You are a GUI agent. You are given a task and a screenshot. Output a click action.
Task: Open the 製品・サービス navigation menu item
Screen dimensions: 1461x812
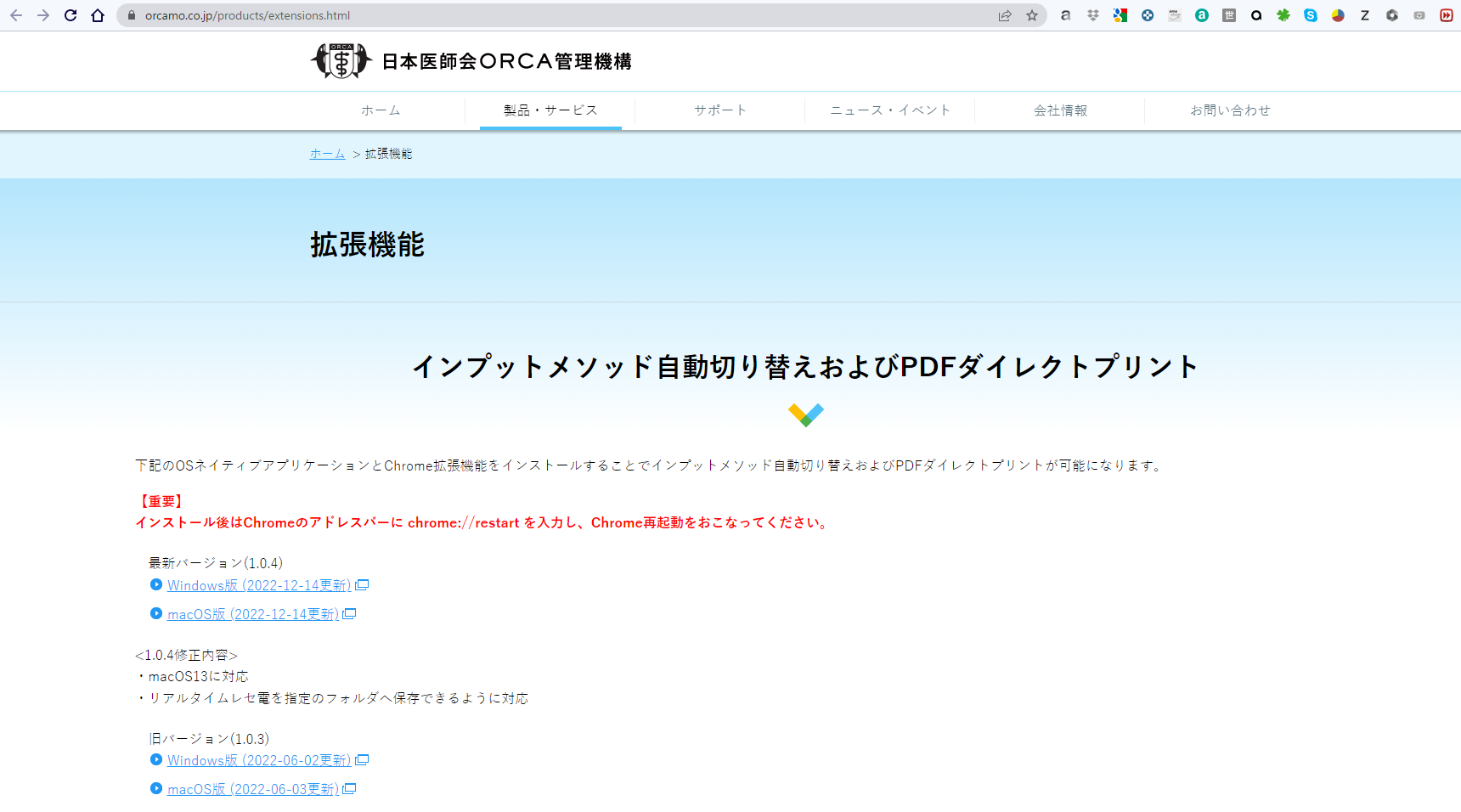click(x=550, y=110)
